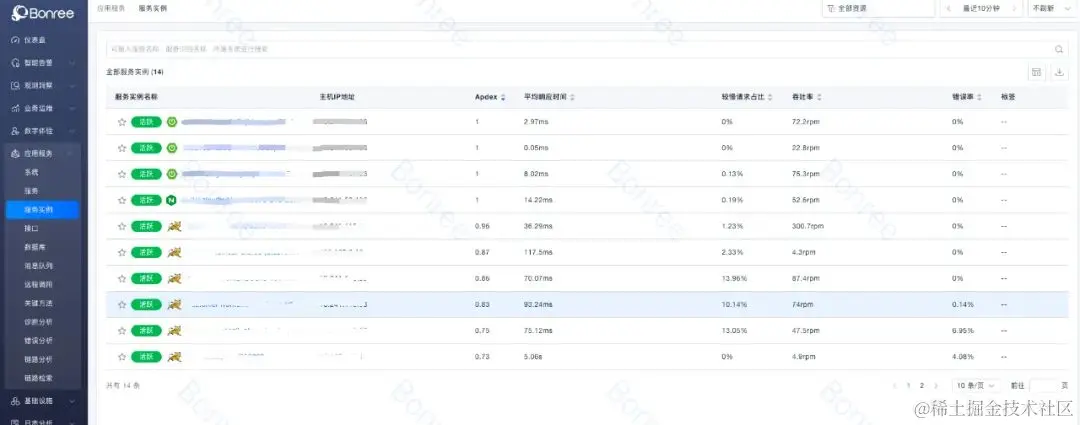The width and height of the screenshot is (1080, 425).
Task: Click the 业务监控 chart icon in sidebar
Action: click(16, 108)
